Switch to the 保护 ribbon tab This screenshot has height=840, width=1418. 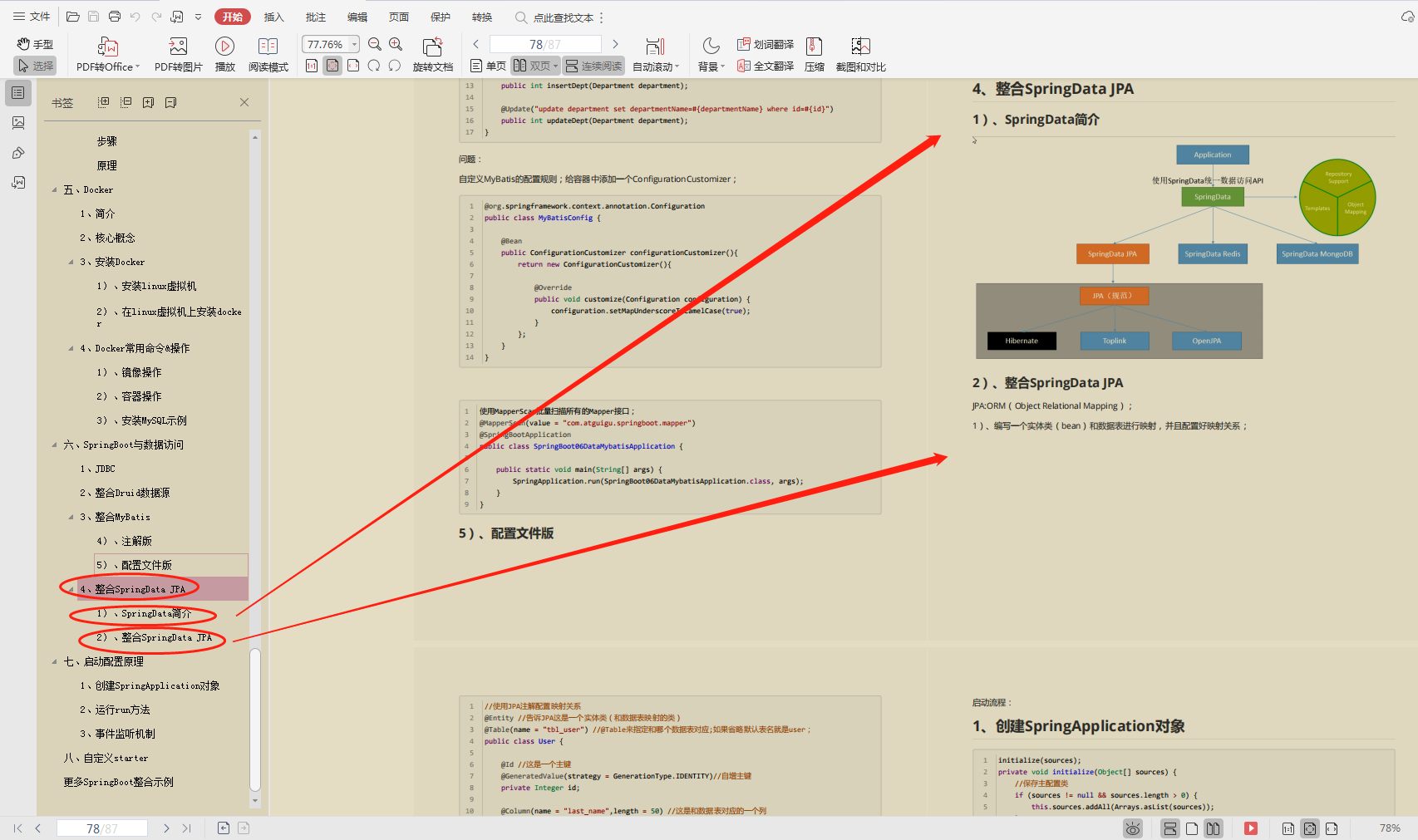tap(440, 17)
